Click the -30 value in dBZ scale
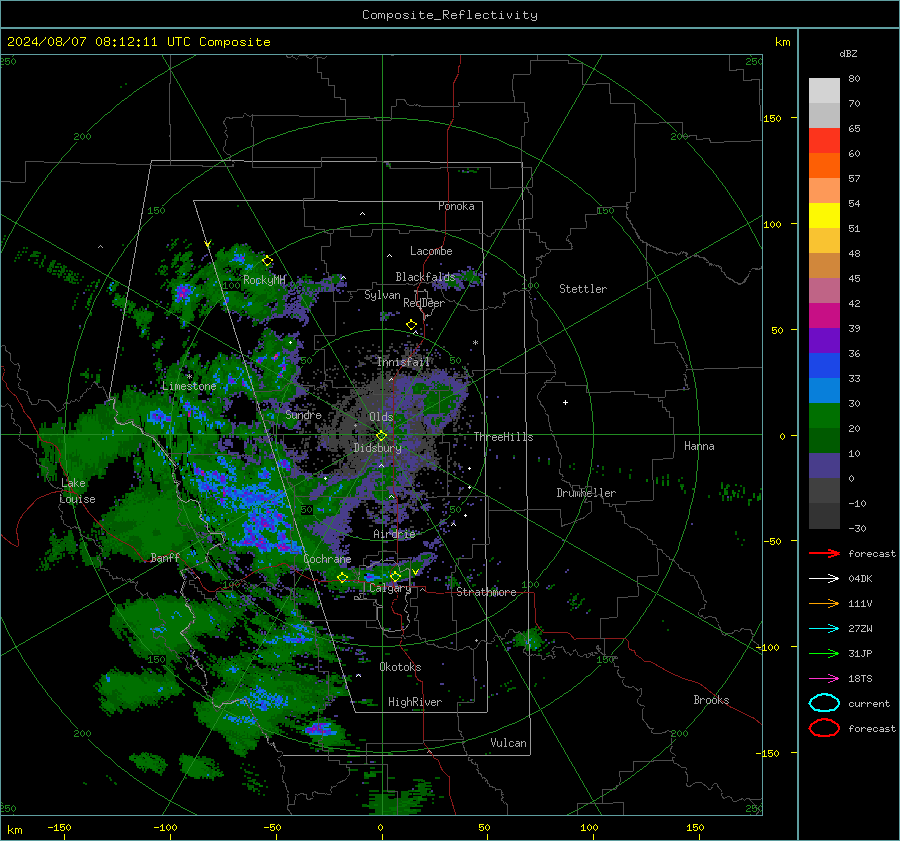 857,528
